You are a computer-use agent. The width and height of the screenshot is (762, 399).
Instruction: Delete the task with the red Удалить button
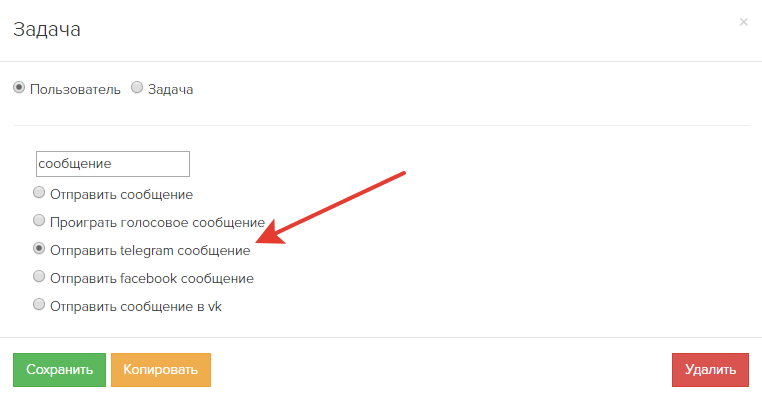click(710, 370)
